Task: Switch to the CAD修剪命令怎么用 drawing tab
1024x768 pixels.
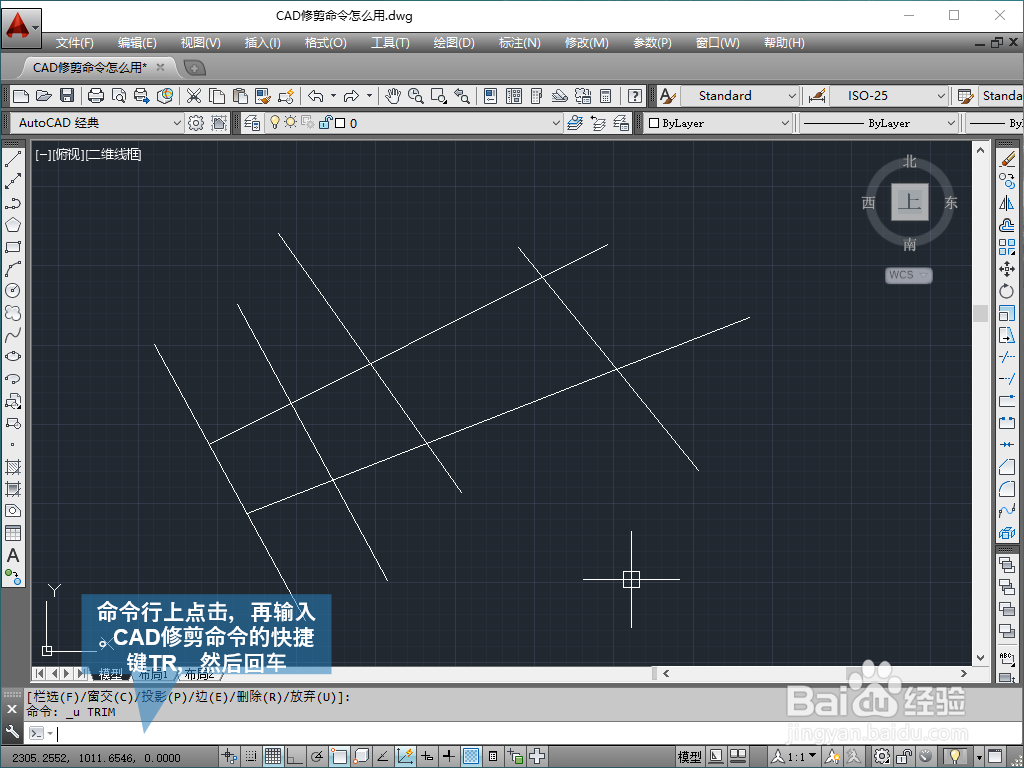Action: tap(90, 67)
